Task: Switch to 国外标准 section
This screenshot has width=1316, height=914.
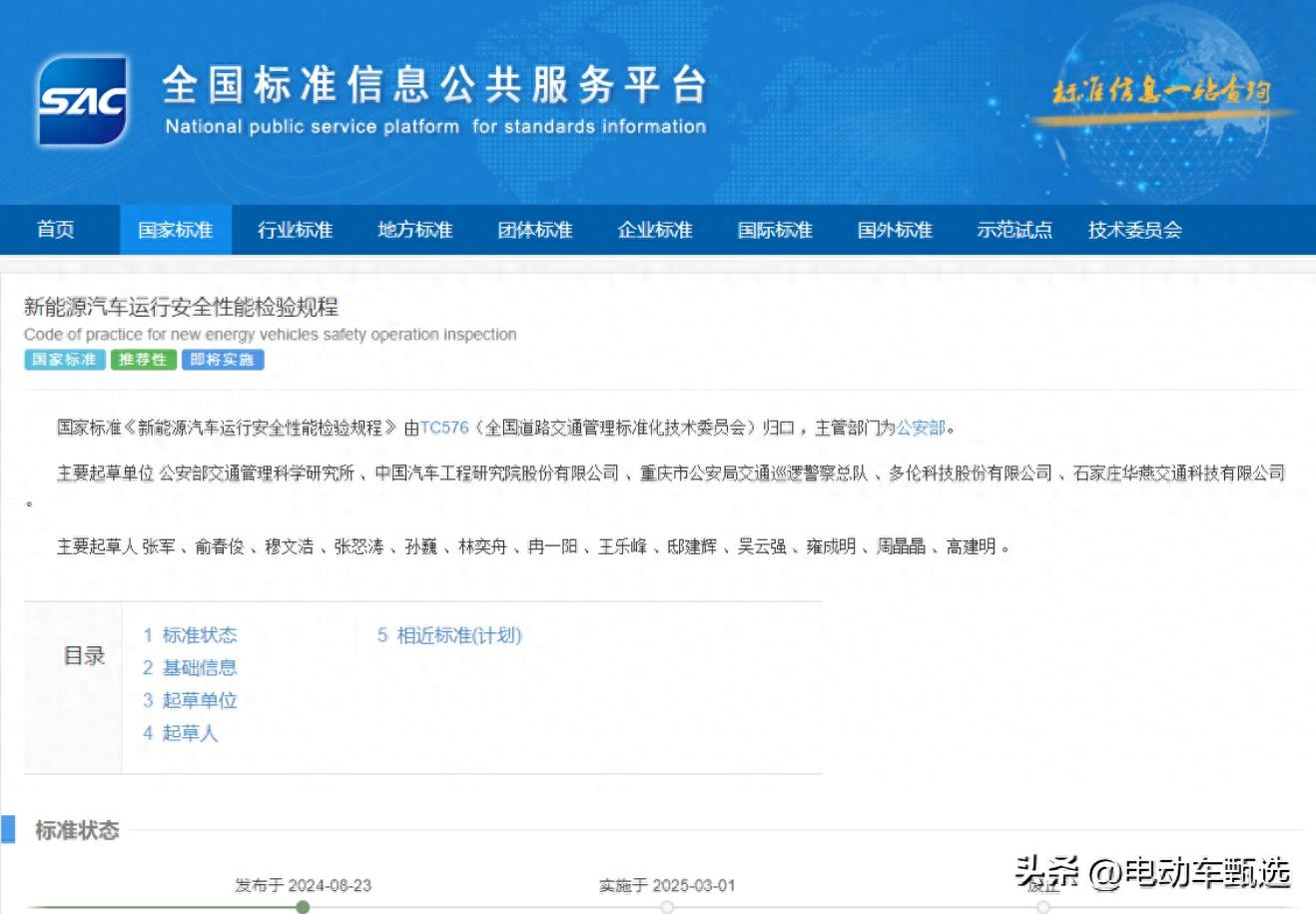Action: (895, 230)
